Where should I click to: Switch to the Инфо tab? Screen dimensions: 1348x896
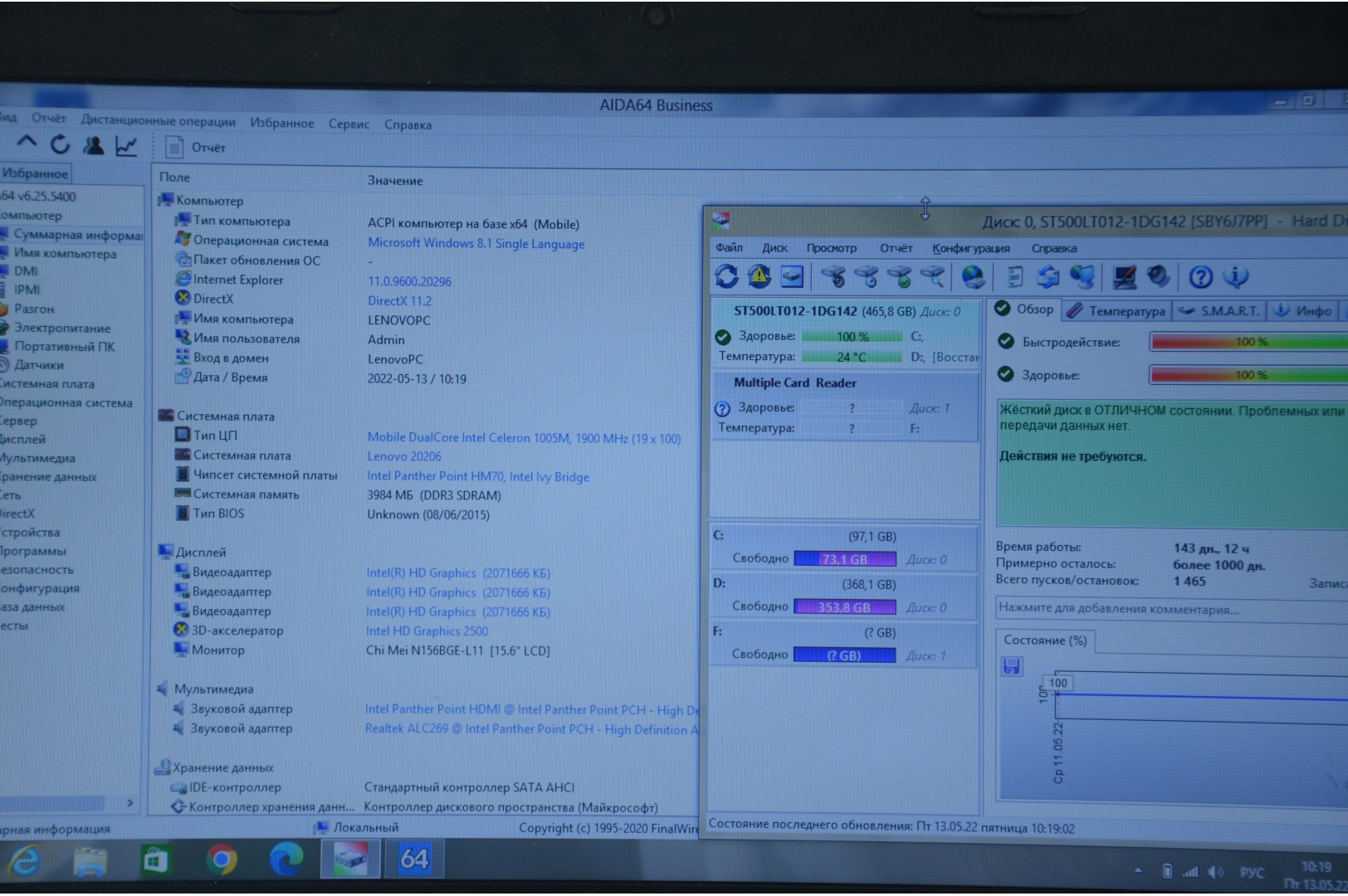1302,310
